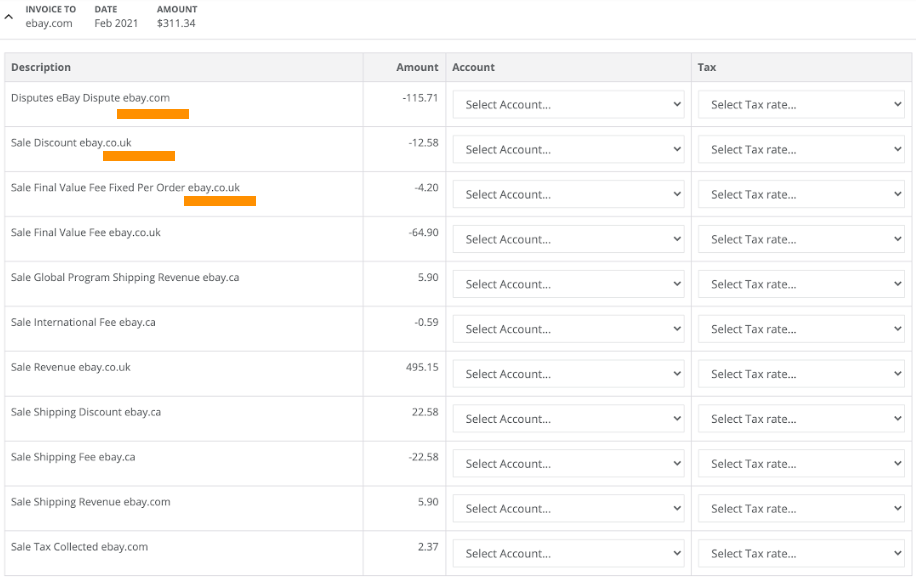Viewport: 916px width, 578px height.
Task: Click 'Sale Discount ebay.co.uk' description
Action: pos(71,143)
